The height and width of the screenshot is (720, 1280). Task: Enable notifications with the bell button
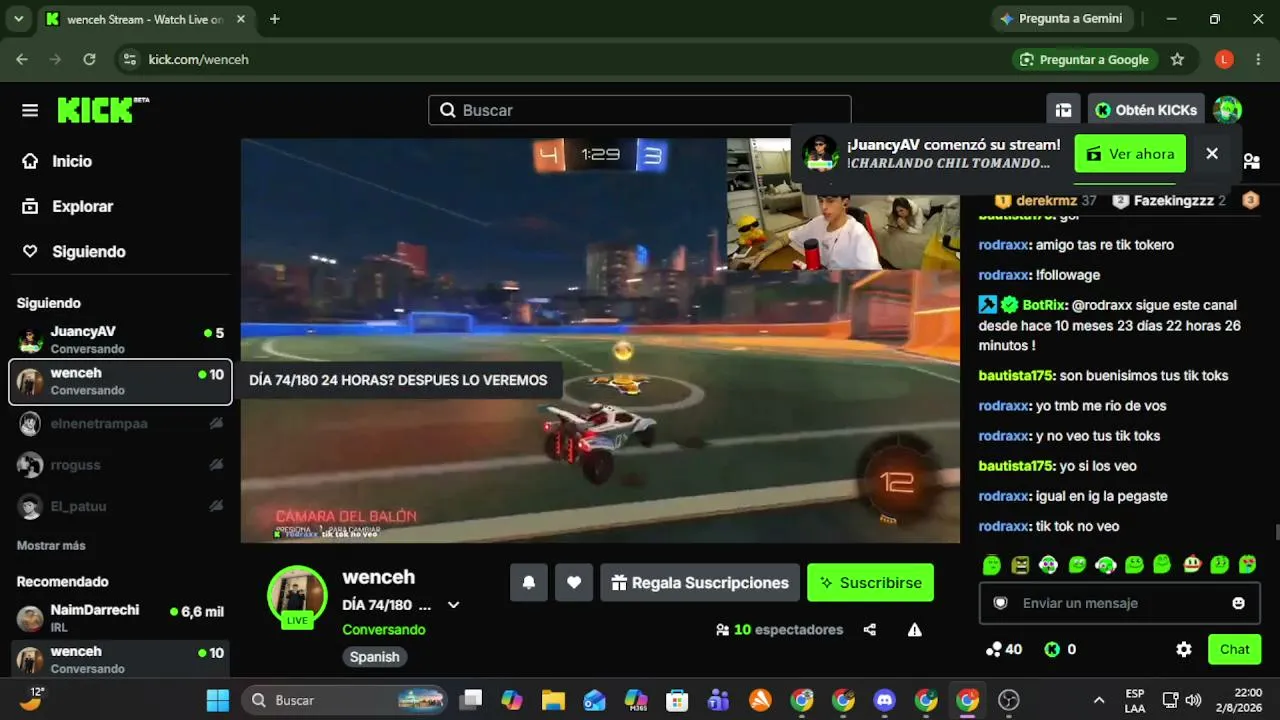coord(529,583)
